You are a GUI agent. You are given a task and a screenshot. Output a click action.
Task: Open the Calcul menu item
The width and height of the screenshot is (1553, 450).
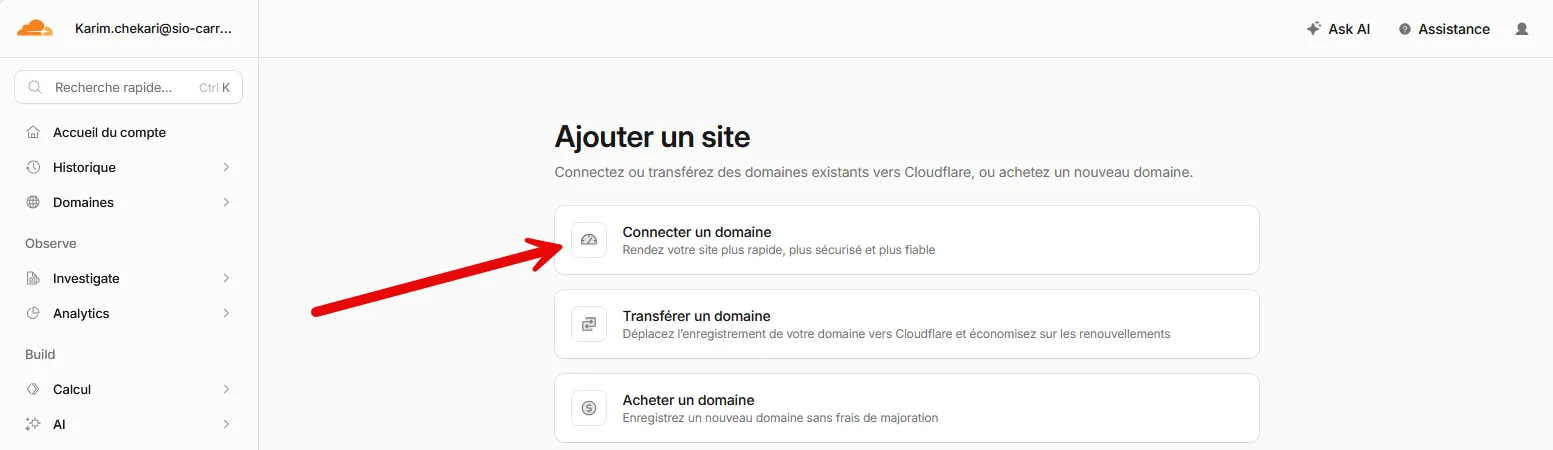pyautogui.click(x=129, y=389)
